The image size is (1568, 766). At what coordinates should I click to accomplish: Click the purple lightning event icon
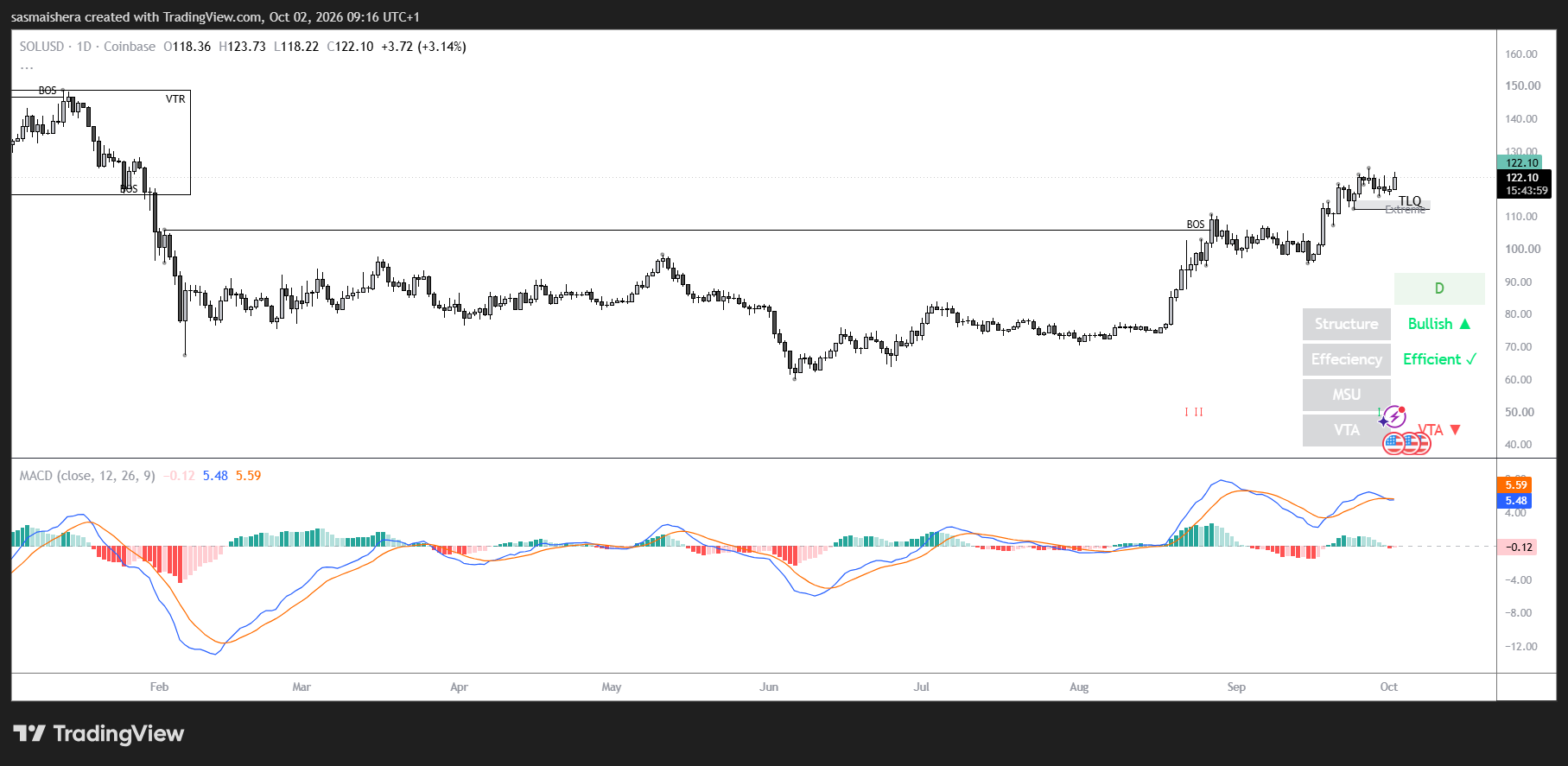click(1393, 417)
